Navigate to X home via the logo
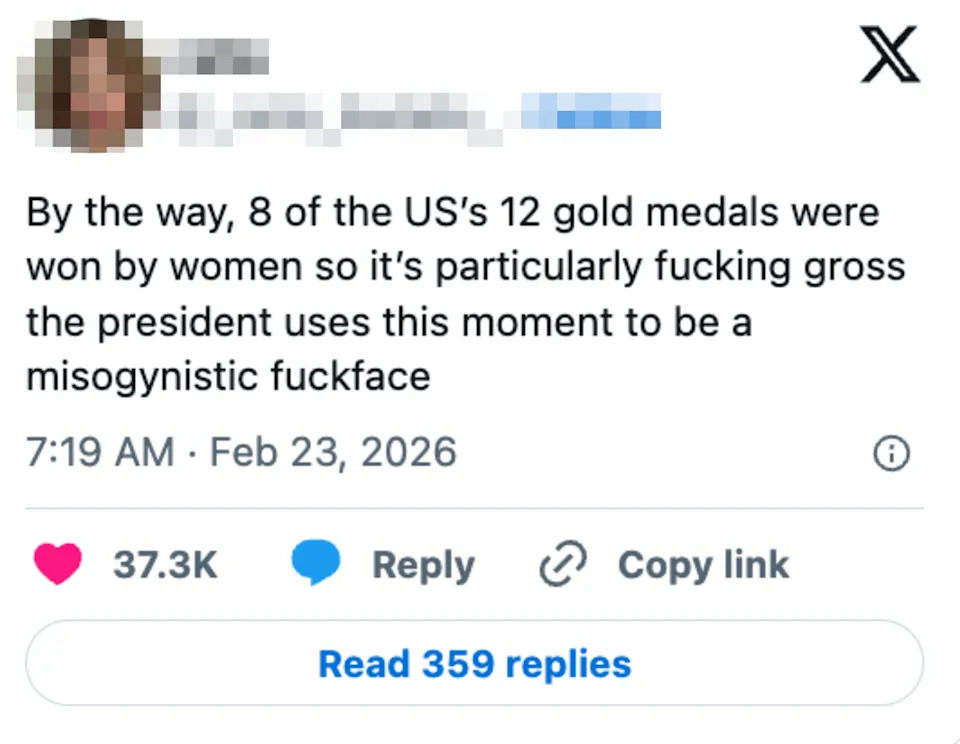Screen dimensions: 960x744 [x=889, y=54]
